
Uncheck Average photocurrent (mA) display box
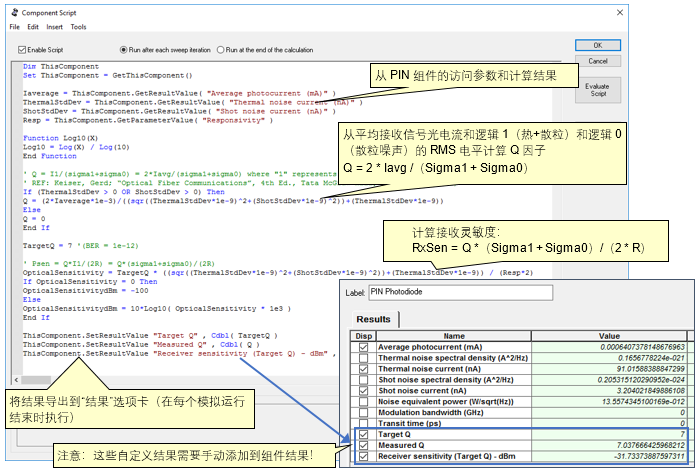pos(364,347)
